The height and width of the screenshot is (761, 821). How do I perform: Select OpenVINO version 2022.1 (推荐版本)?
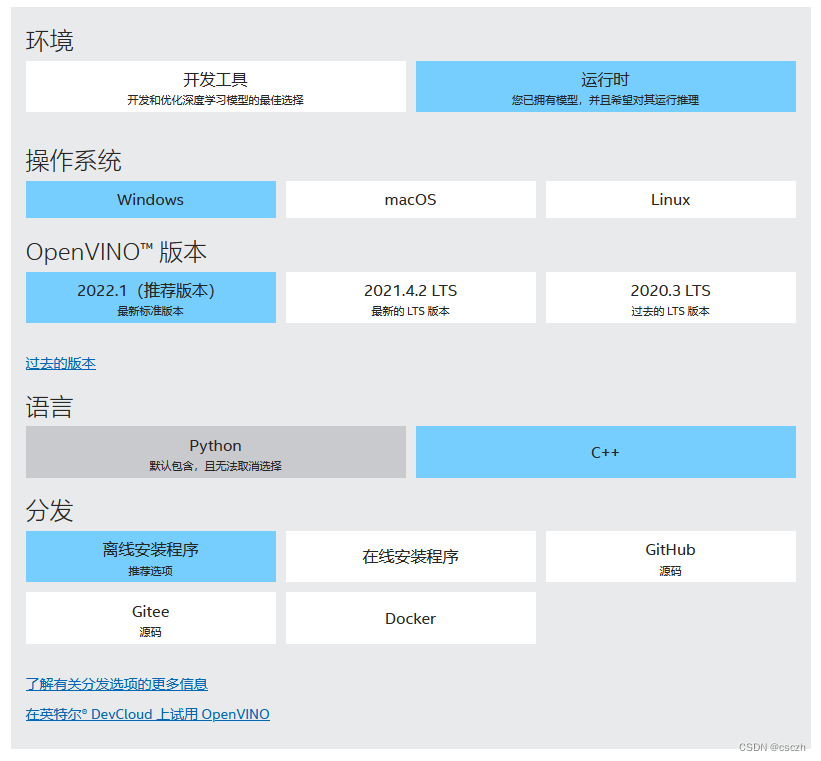pos(151,297)
